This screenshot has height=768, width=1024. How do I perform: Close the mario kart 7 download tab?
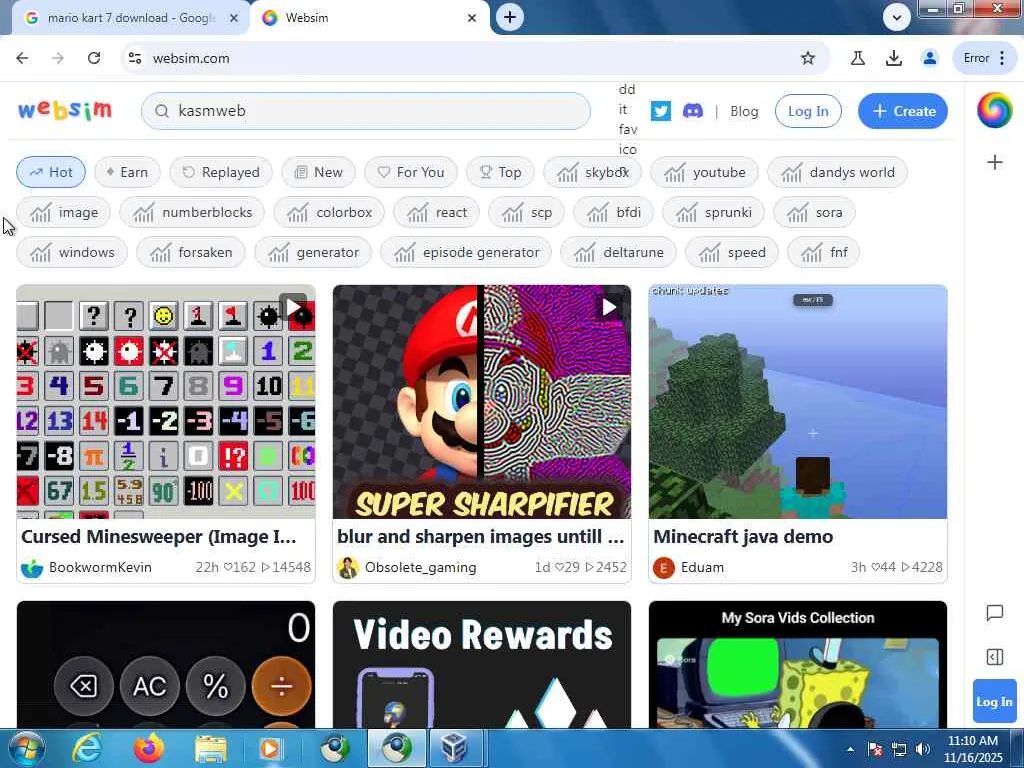[234, 18]
